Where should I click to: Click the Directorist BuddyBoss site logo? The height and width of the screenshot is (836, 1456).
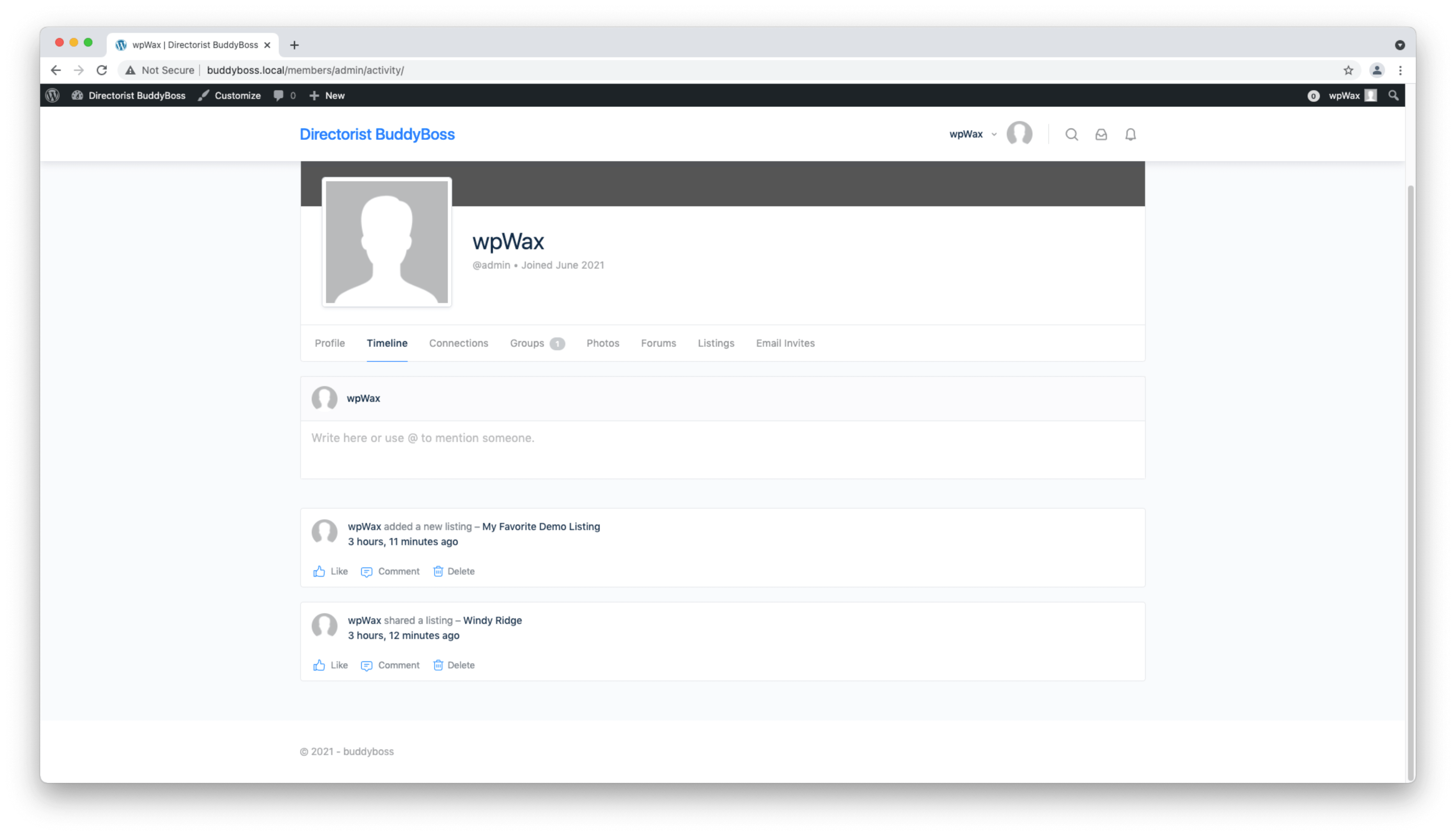[377, 134]
